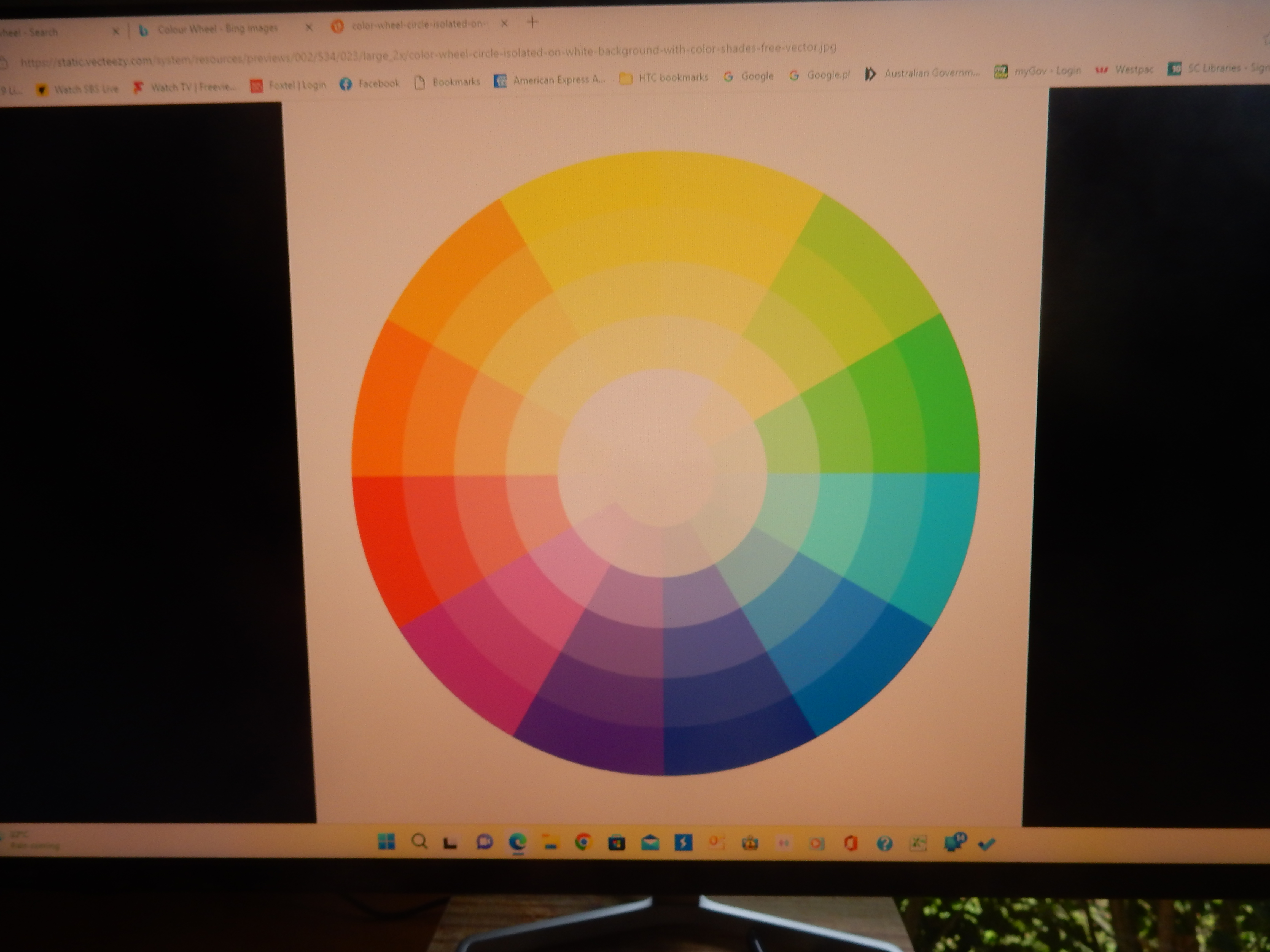Open the blue checkmark To Do icon
Image resolution: width=1270 pixels, height=952 pixels.
pyautogui.click(x=986, y=843)
